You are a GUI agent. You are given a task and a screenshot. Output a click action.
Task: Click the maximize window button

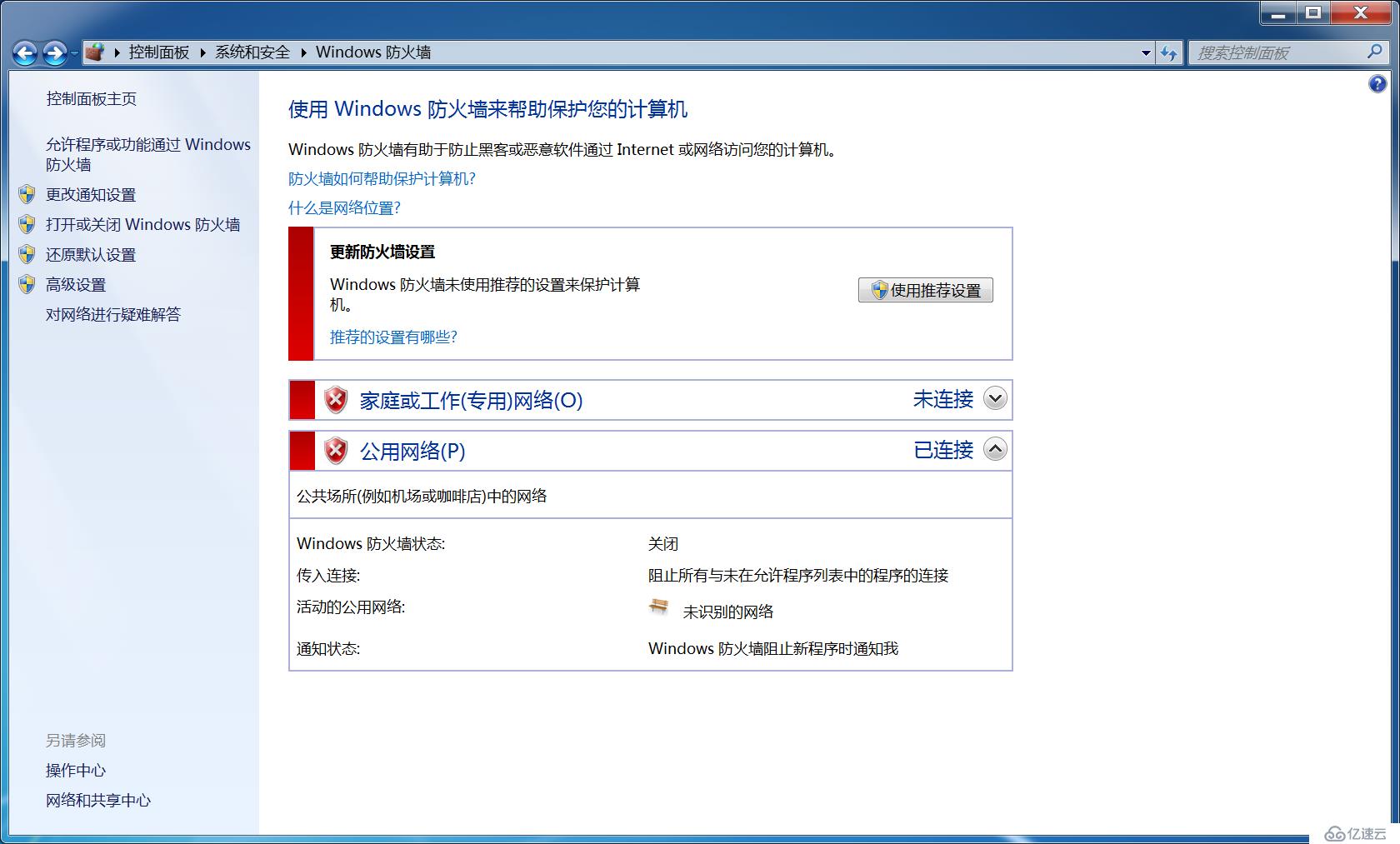1313,12
